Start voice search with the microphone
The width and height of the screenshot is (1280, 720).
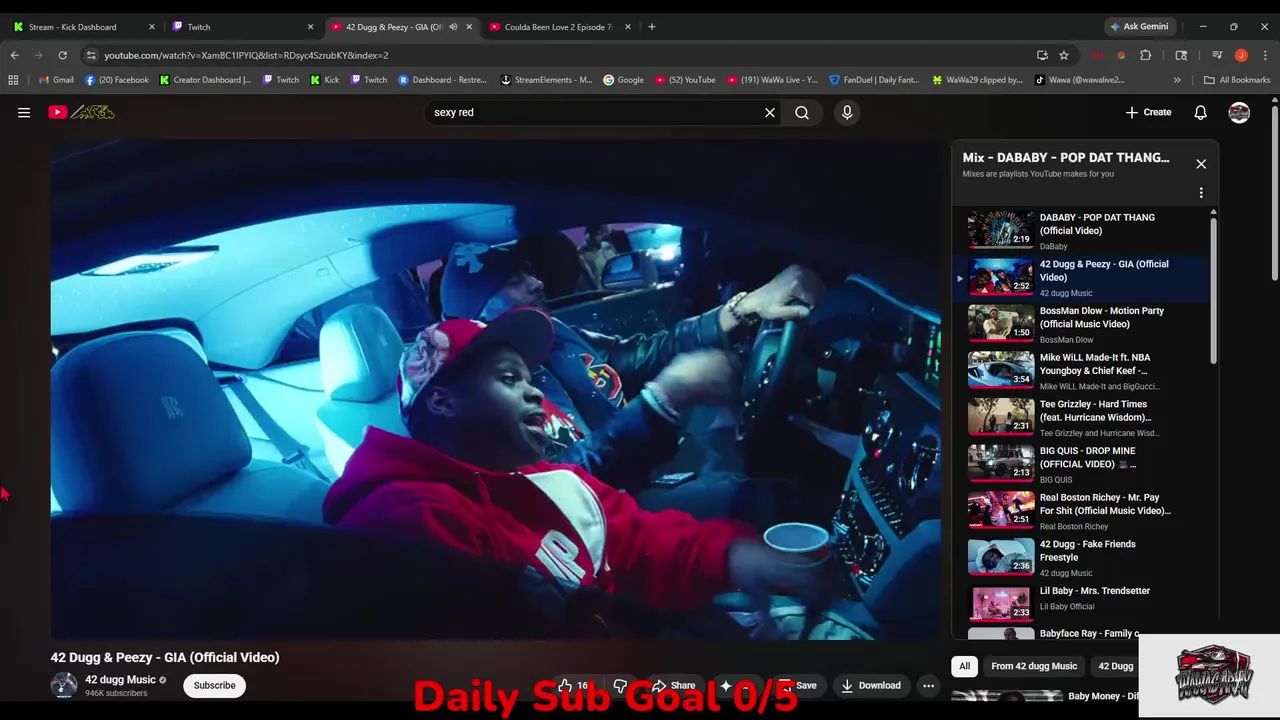[847, 112]
